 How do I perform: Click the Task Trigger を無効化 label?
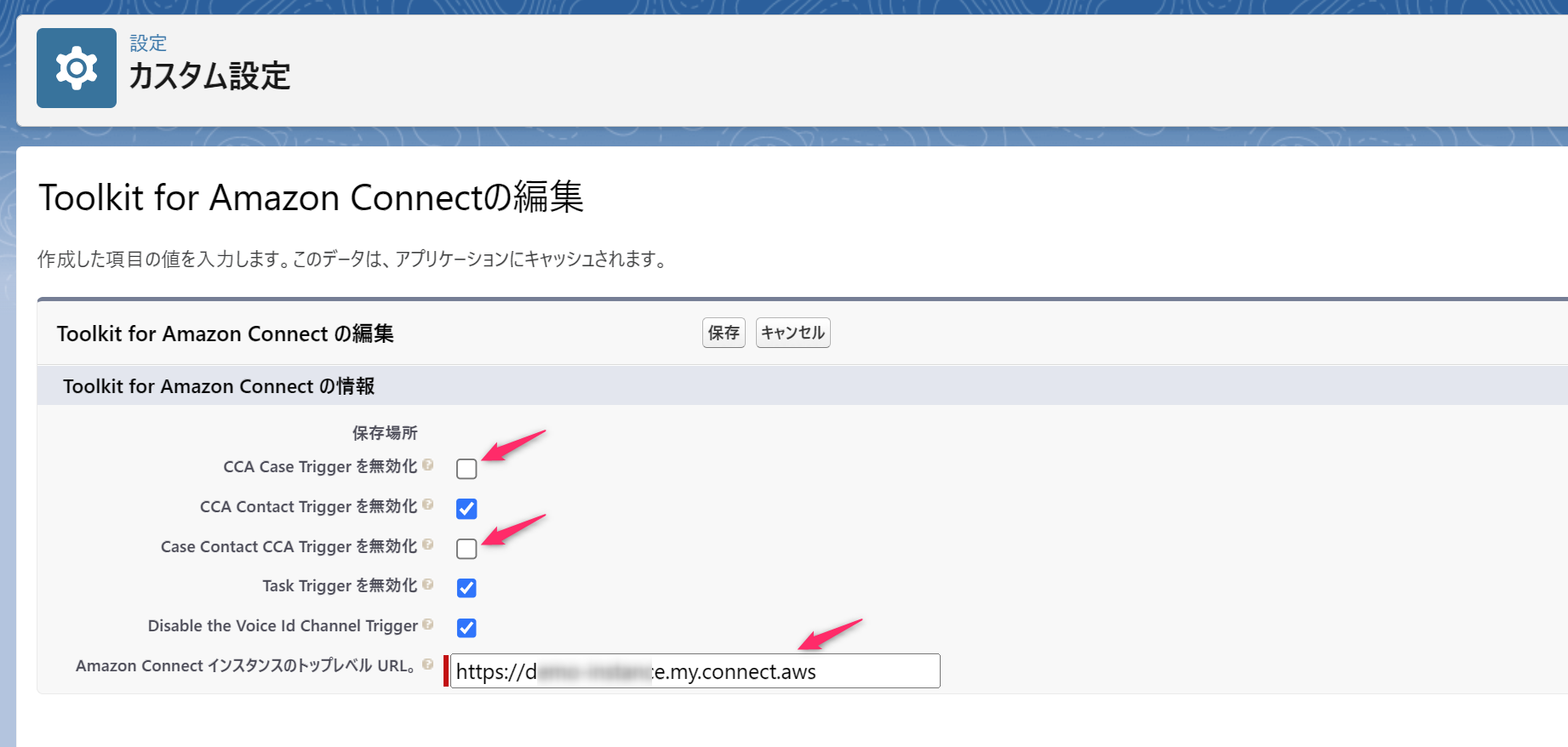(340, 585)
